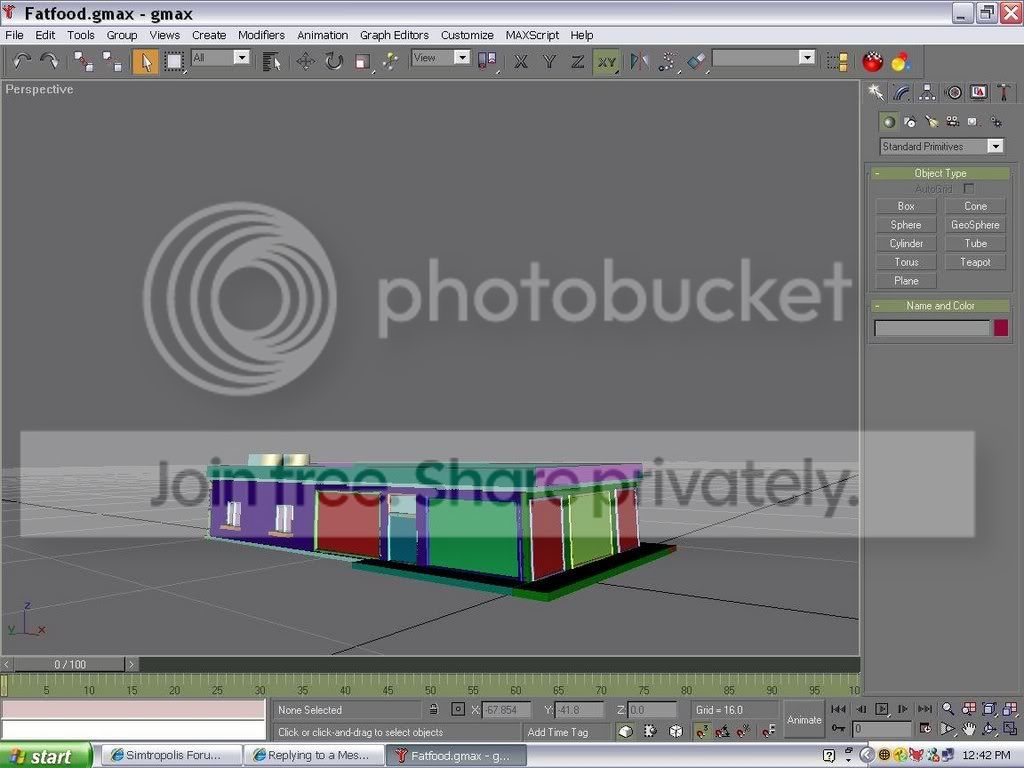Collapse the Name and Color rollout
The image size is (1024, 768).
tap(940, 306)
